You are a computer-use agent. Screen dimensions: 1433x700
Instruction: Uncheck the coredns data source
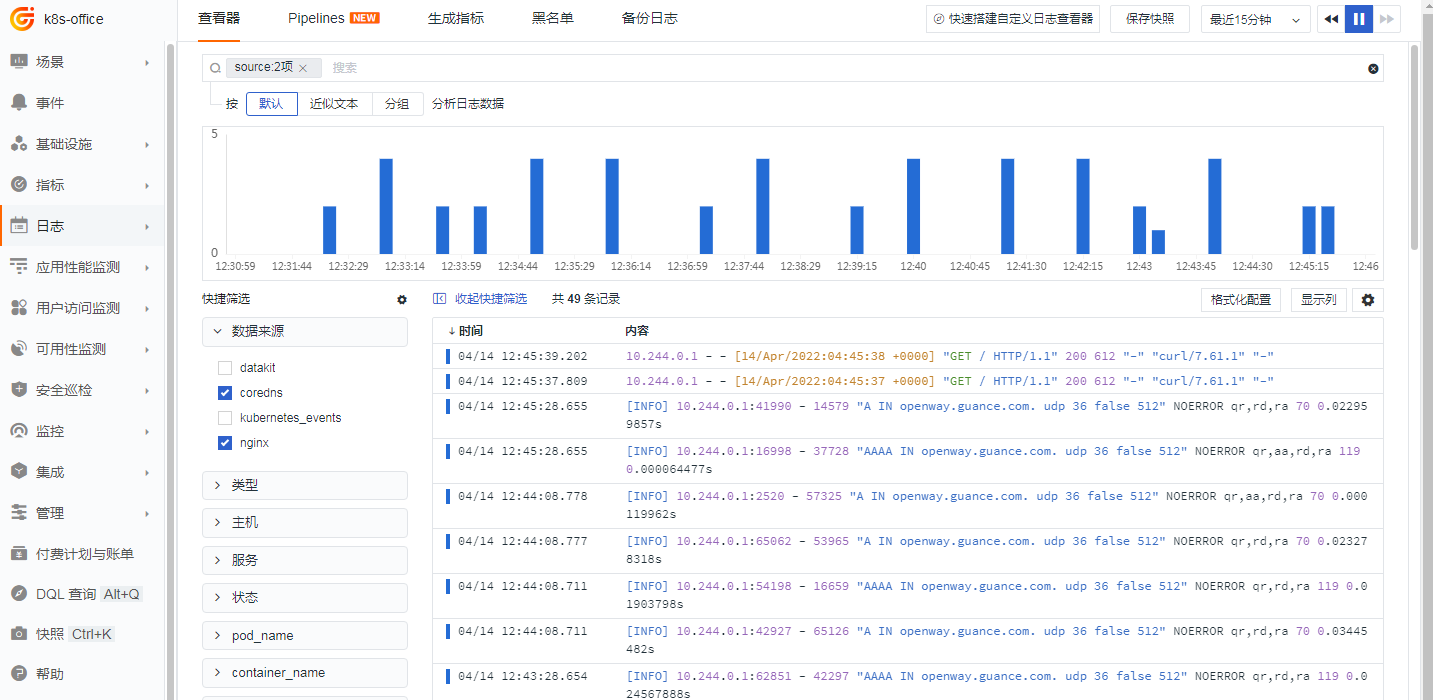(225, 392)
